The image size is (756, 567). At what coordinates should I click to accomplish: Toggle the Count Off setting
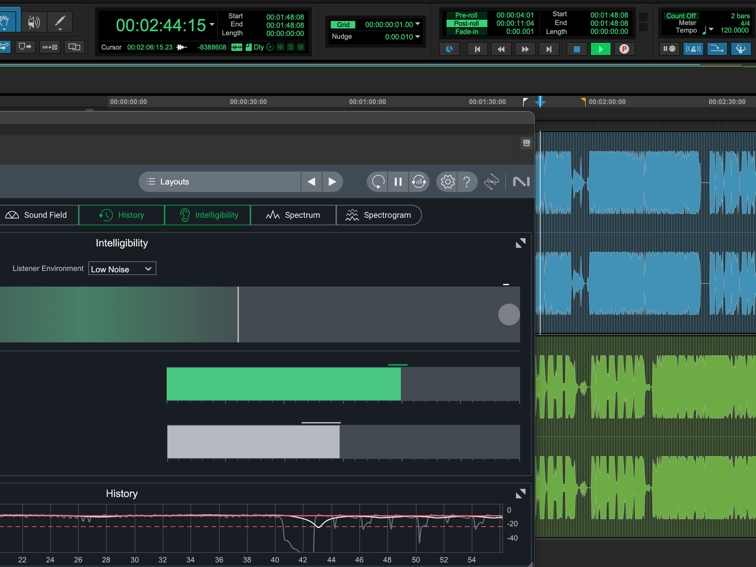click(681, 15)
